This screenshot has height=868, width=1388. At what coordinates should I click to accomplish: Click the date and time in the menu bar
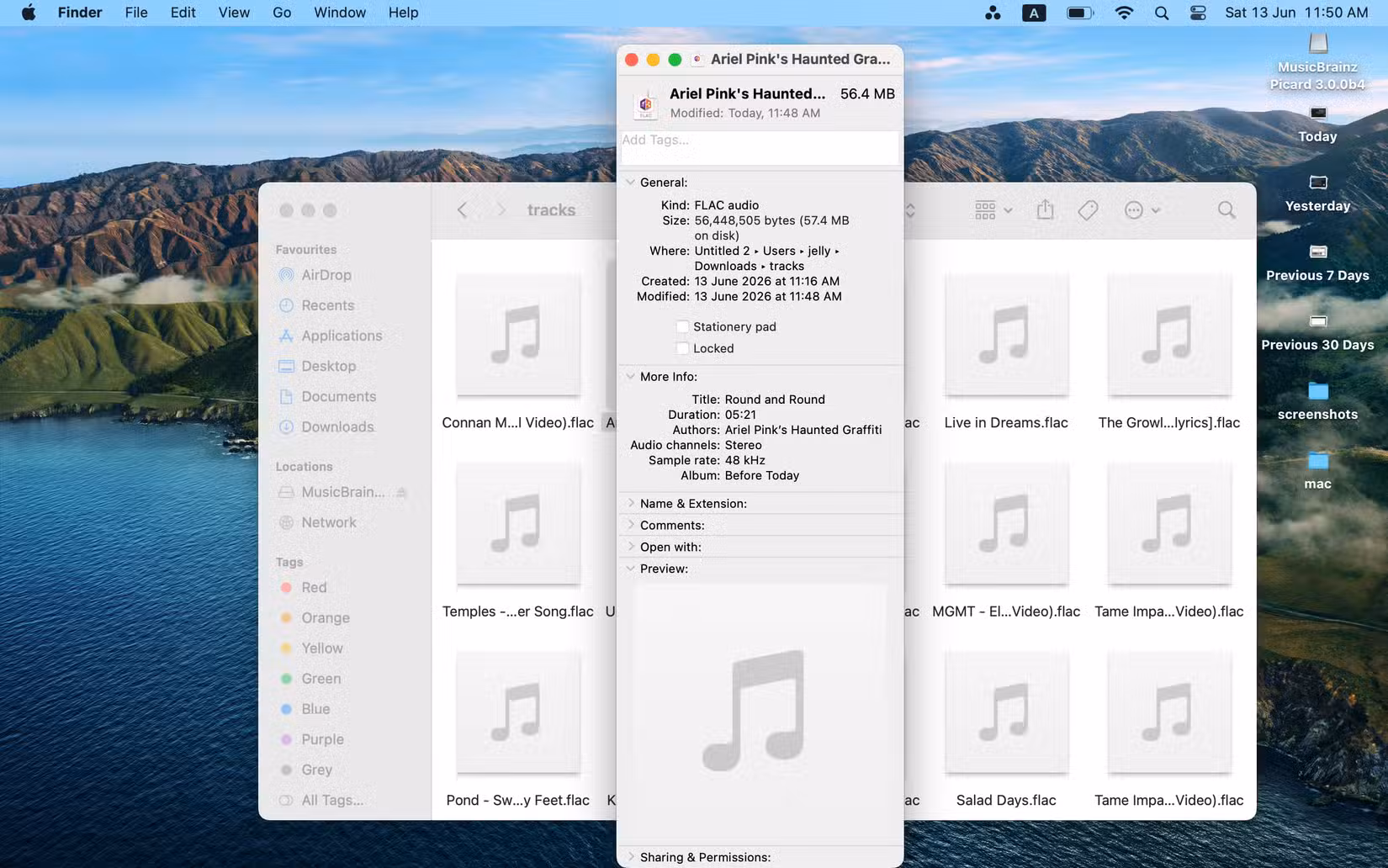click(1296, 13)
